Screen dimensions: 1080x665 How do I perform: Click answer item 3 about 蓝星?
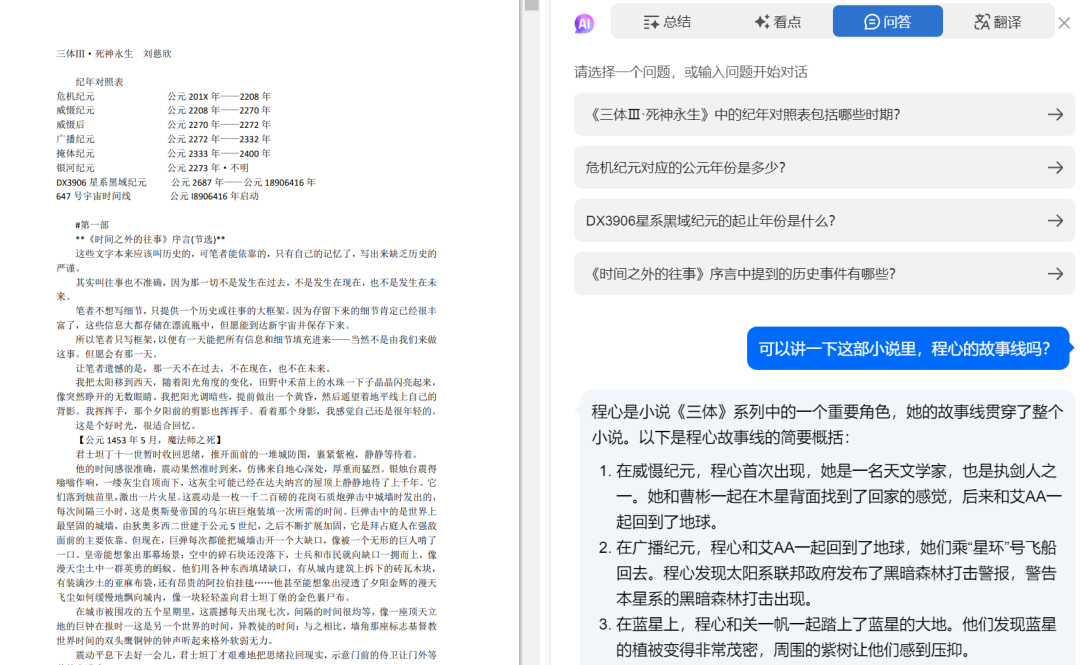tap(827, 637)
